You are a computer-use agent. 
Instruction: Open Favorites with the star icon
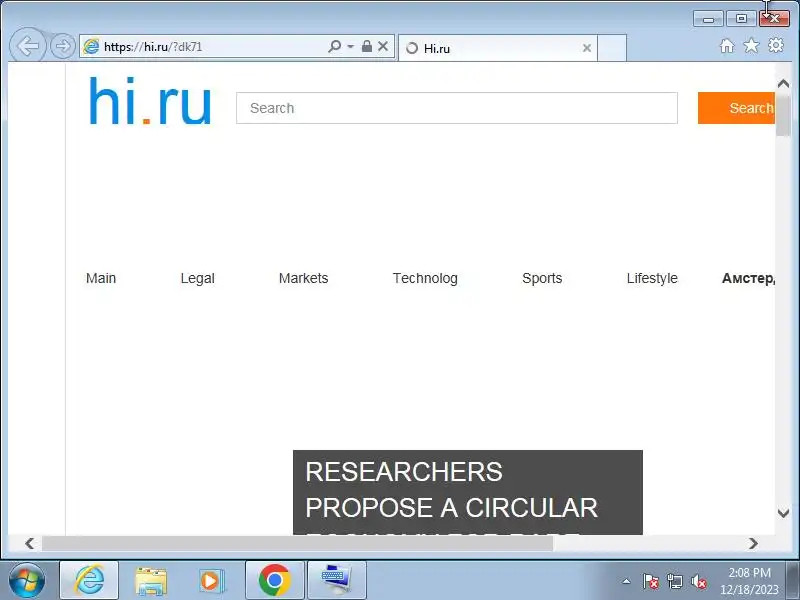tap(751, 46)
